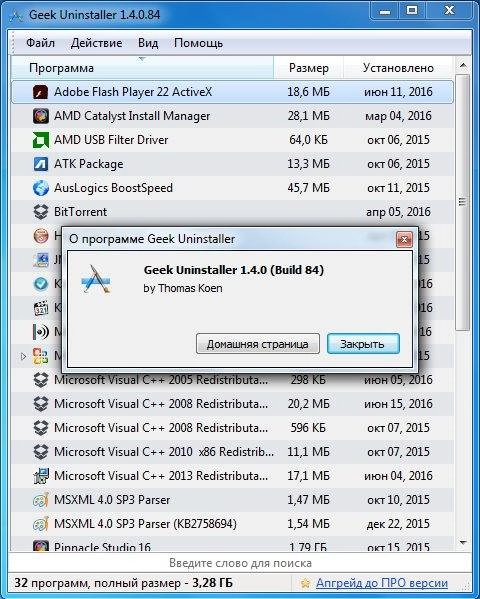Select the Adobe Flash Player 22 ActiveX row
The image size is (480, 599).
[x=232, y=92]
